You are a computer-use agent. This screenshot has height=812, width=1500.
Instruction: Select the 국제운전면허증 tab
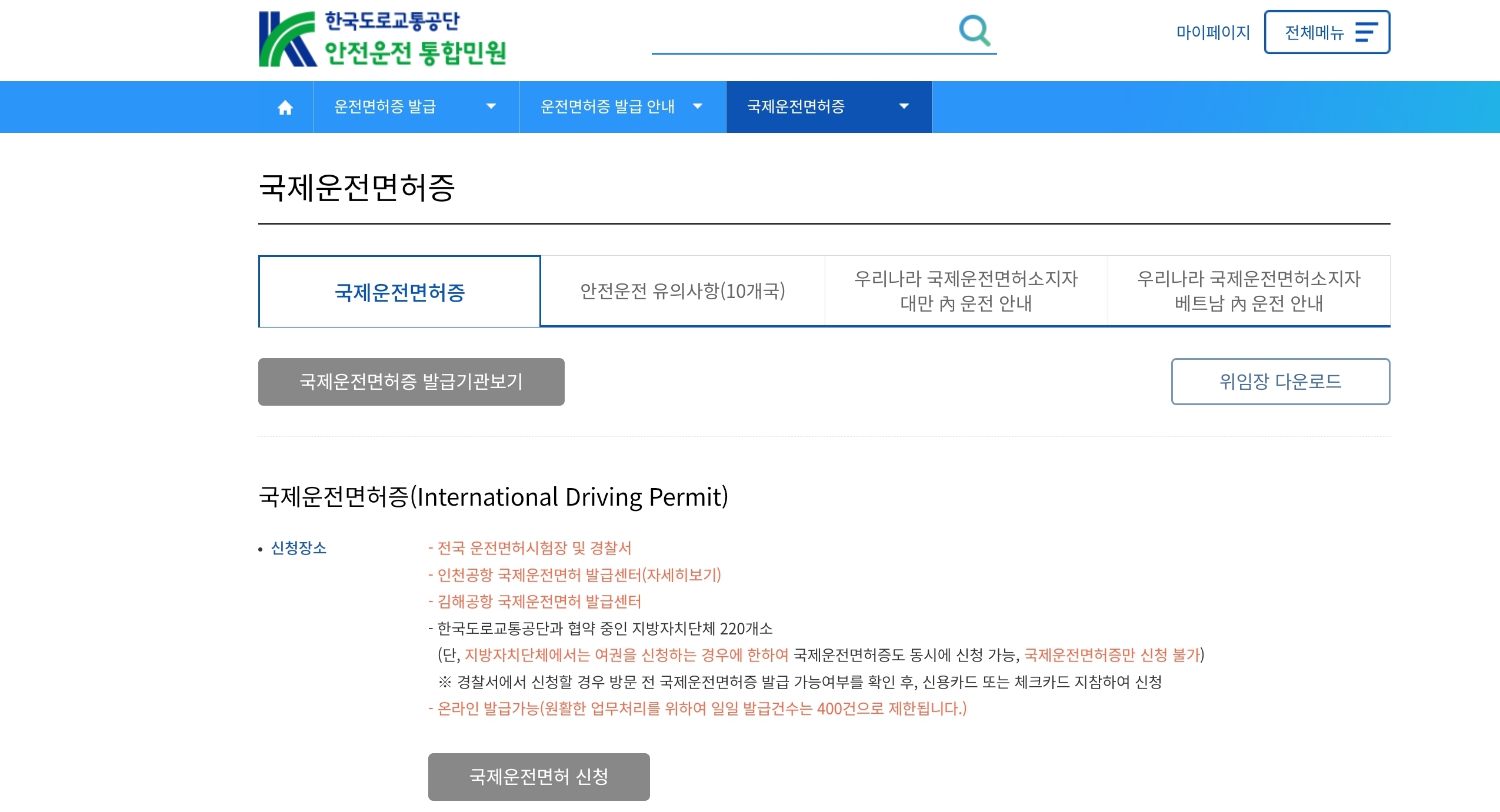coord(399,292)
